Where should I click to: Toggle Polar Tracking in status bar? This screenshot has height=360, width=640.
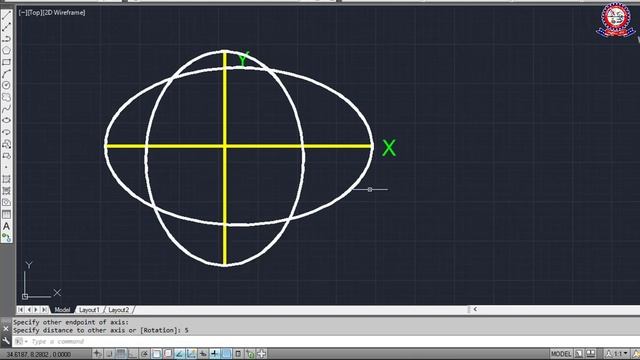click(x=144, y=353)
